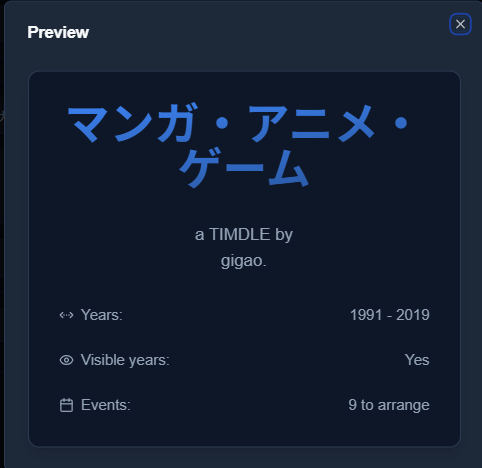
Task: Click the calendar icon beside Events
Action: 66,405
